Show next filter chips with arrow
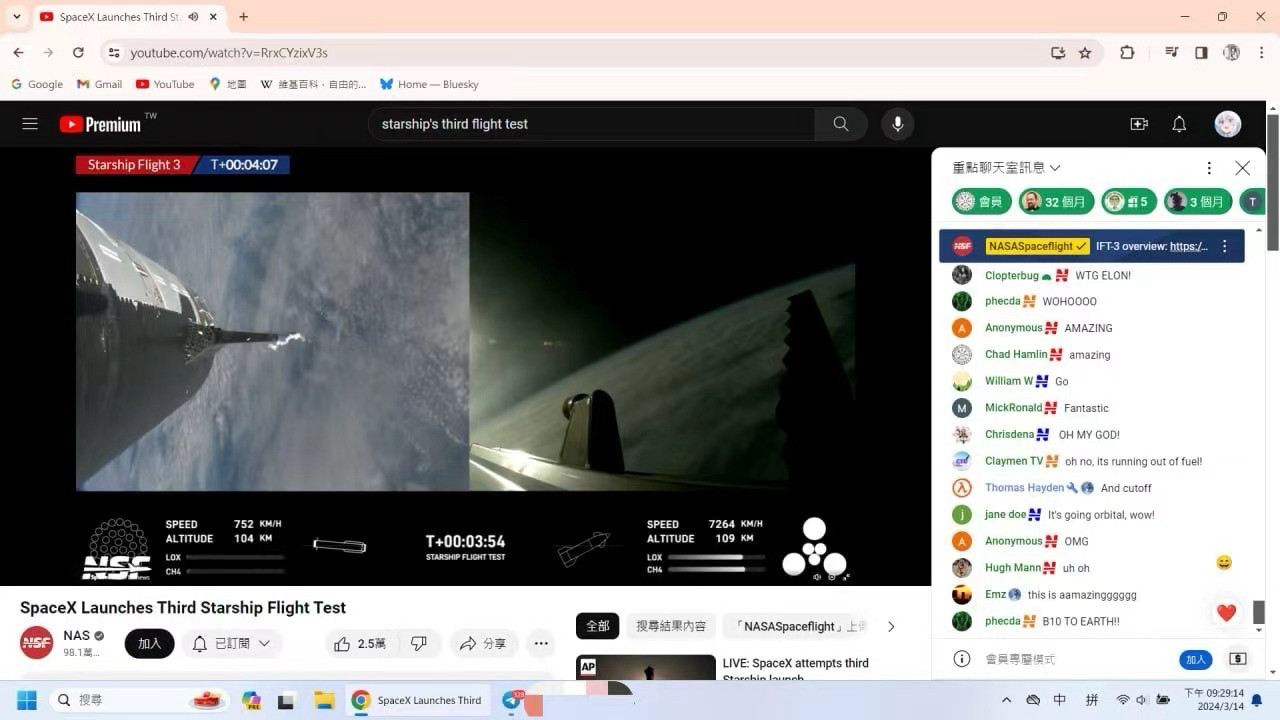Viewport: 1280px width, 720px height. [x=891, y=626]
